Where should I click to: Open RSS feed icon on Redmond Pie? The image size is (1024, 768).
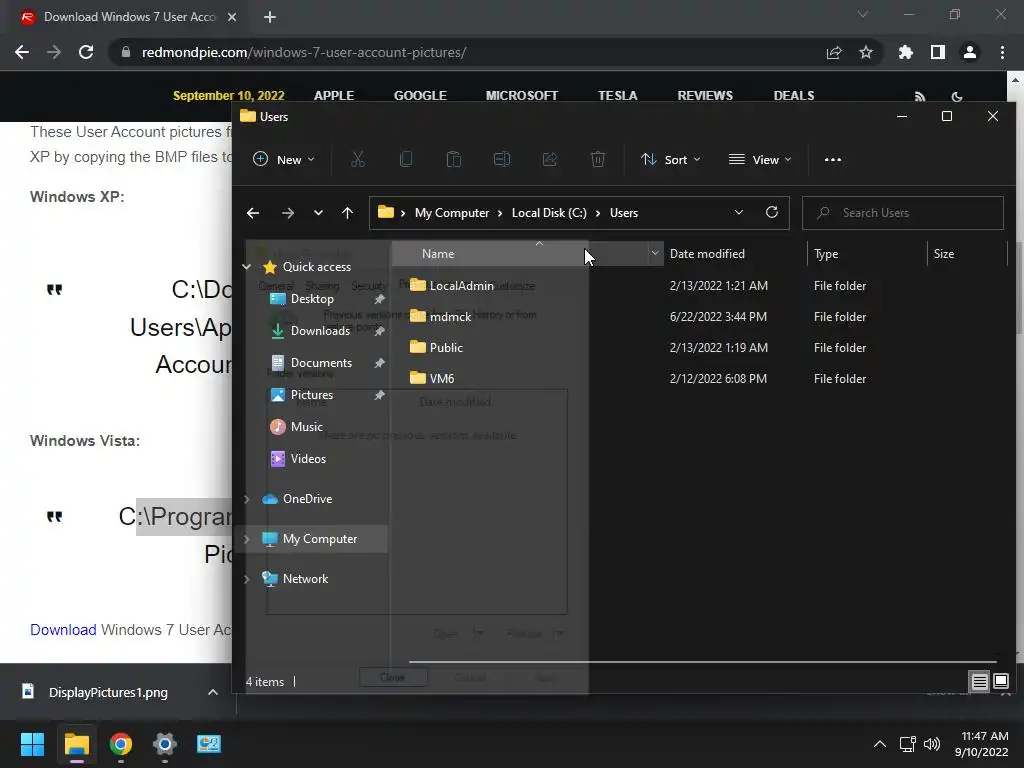coord(920,96)
